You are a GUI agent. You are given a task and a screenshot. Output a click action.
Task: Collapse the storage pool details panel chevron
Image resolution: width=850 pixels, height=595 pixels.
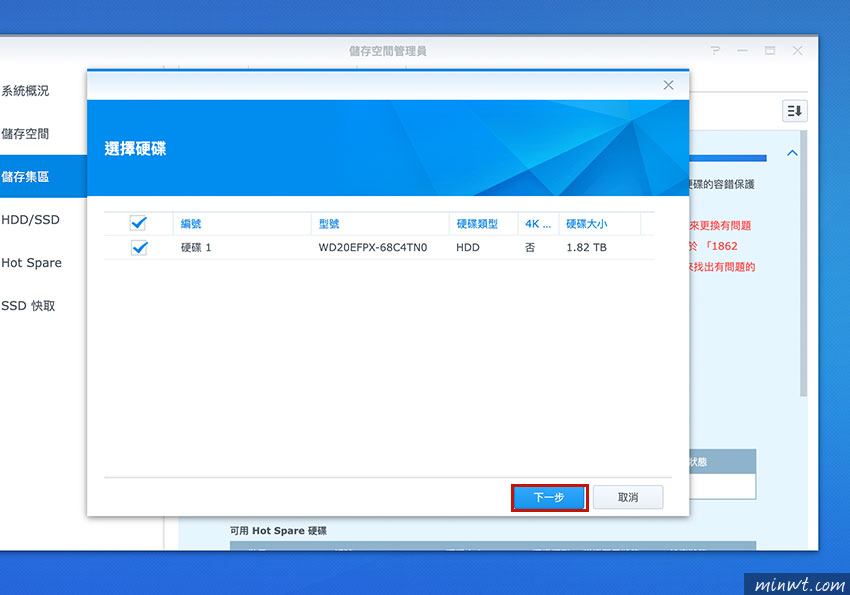coord(791,152)
